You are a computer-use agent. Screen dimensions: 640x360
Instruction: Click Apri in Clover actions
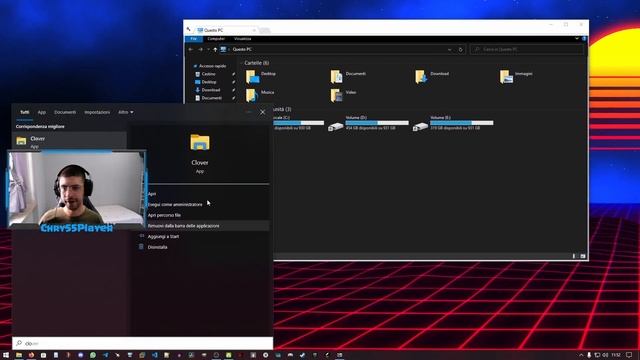(x=152, y=194)
